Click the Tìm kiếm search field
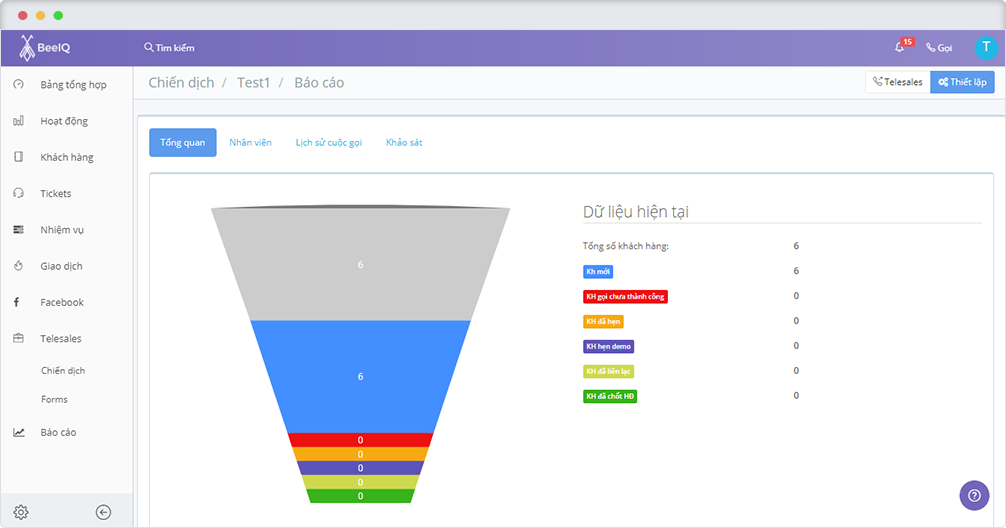Screen dimensions: 1006x528 [x=170, y=48]
